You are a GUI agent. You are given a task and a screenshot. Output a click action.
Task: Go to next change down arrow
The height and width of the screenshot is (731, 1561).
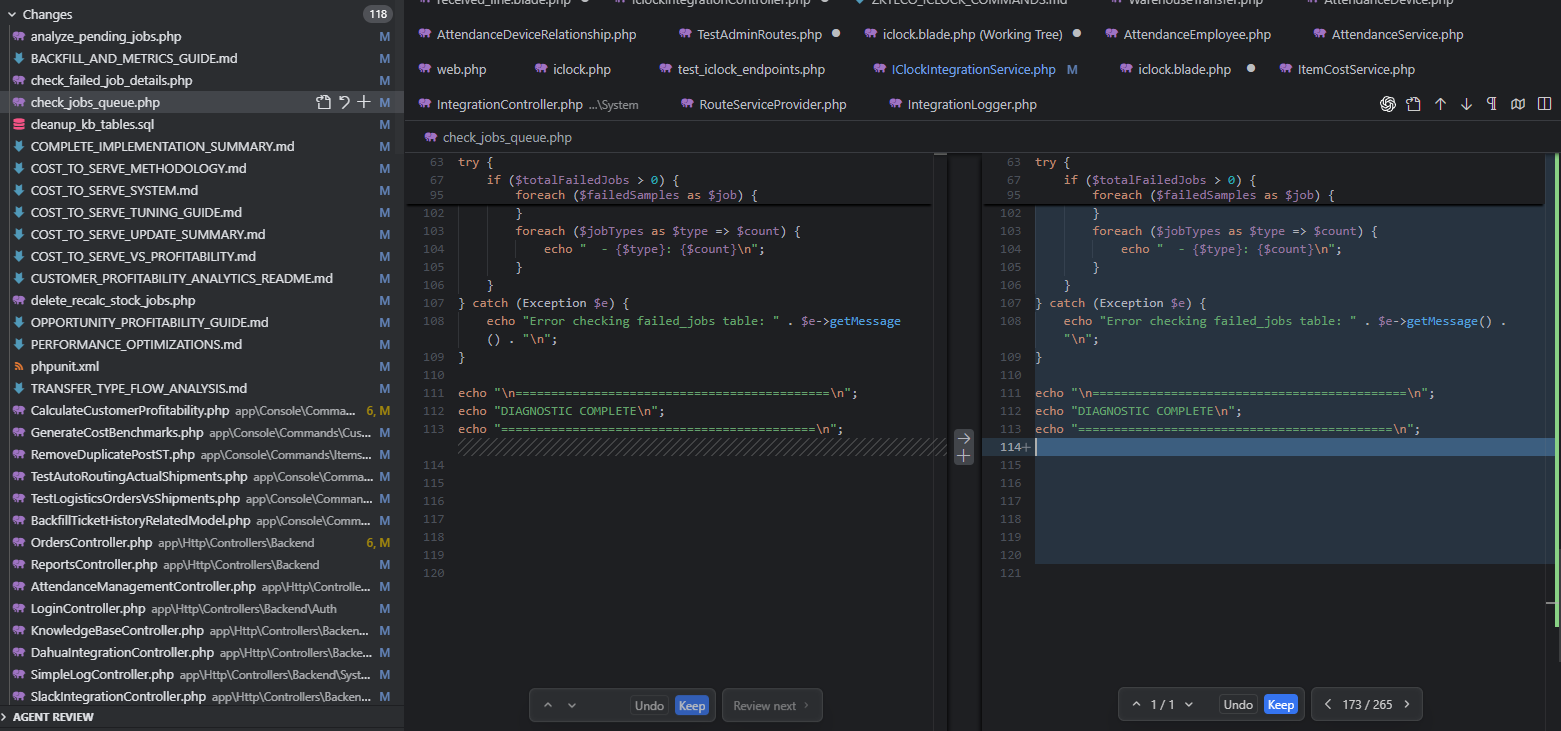(1466, 104)
